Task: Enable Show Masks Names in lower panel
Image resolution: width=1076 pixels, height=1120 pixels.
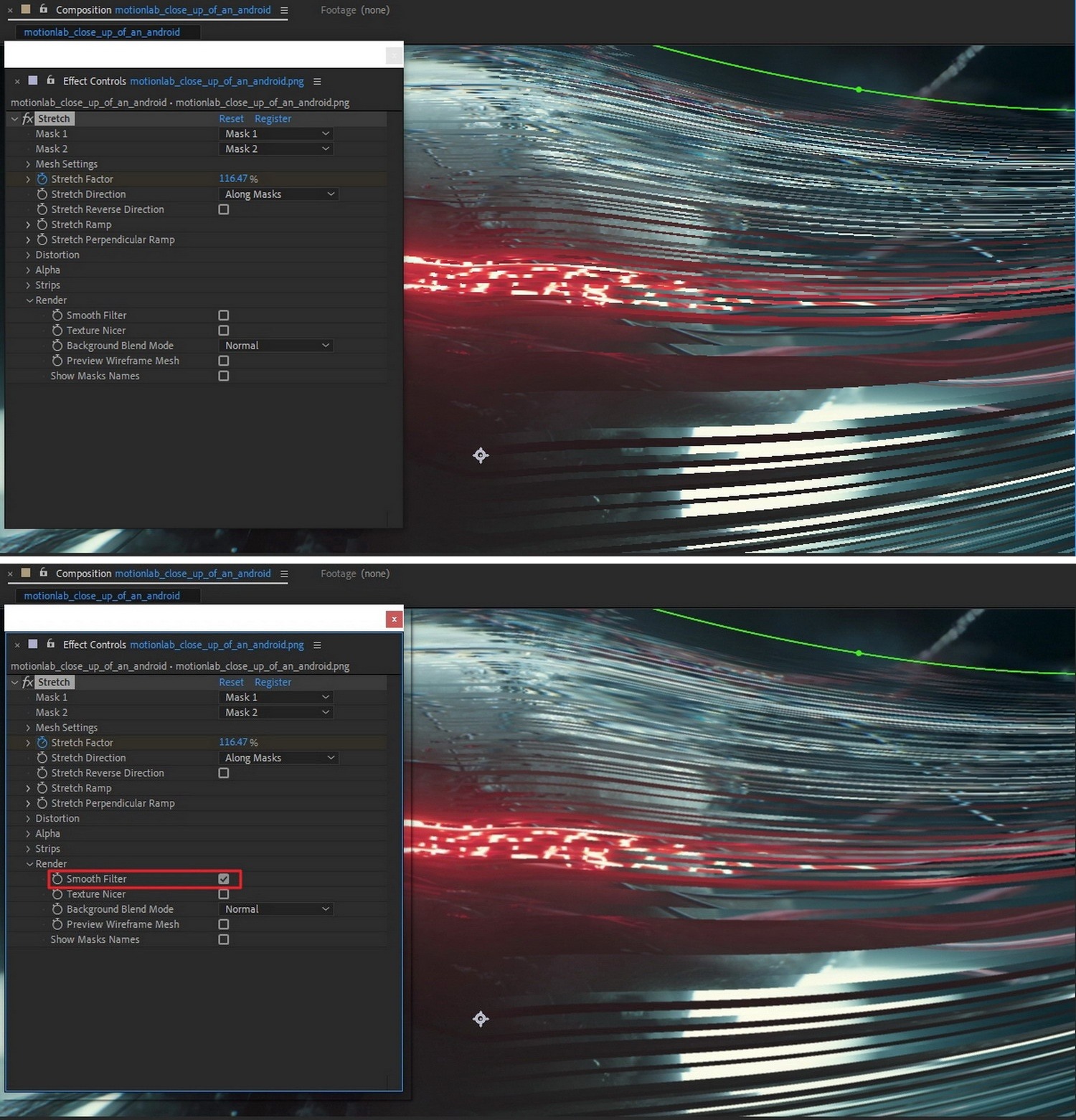Action: (224, 939)
